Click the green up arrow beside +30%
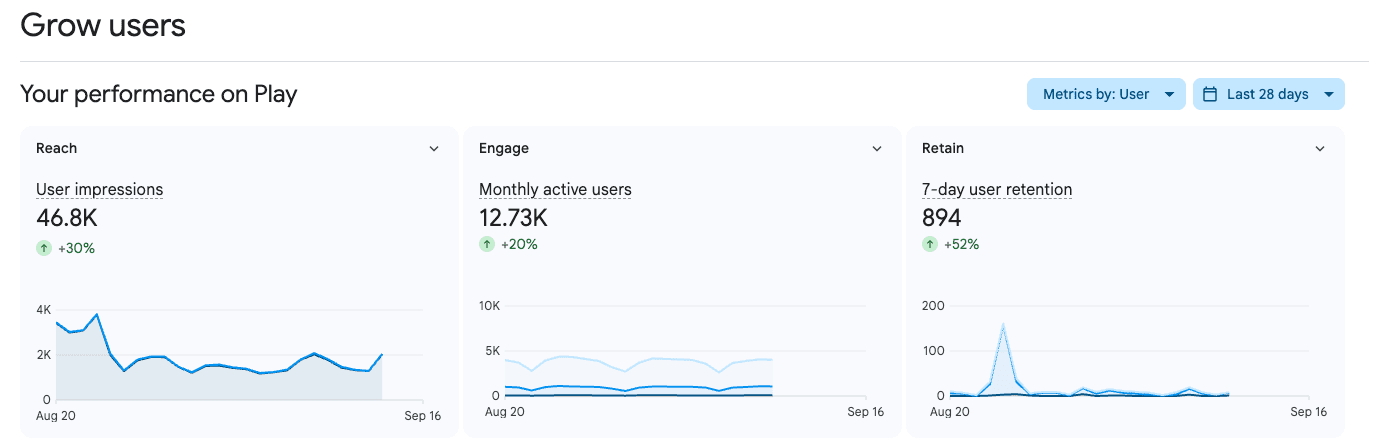 coord(43,247)
